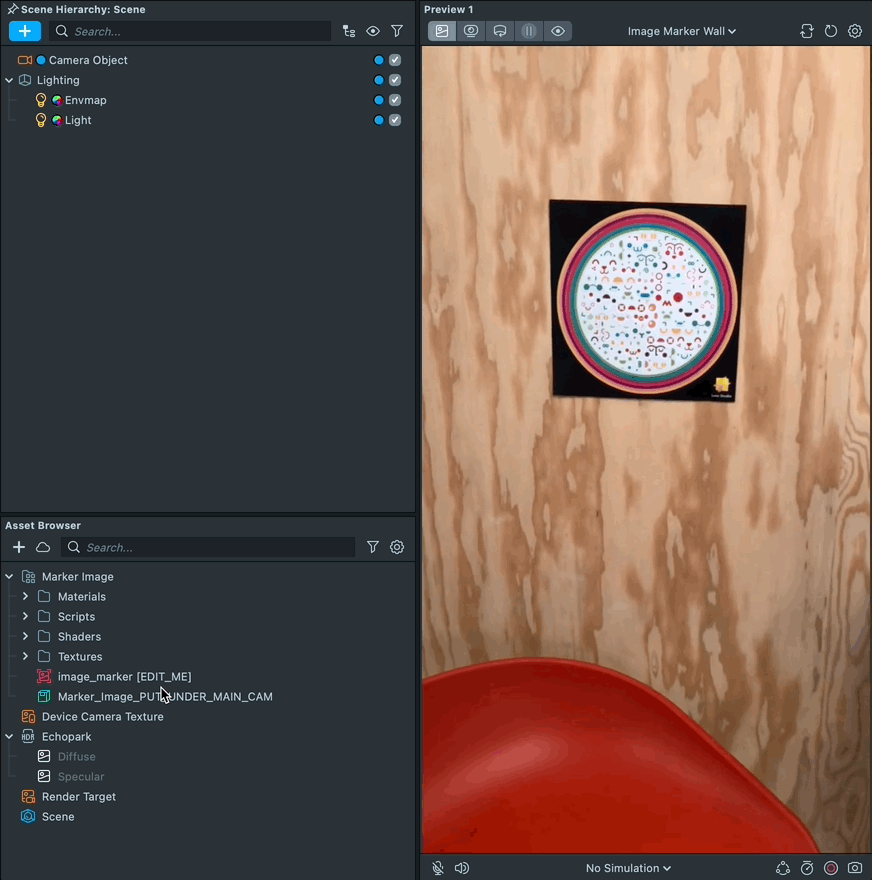Image resolution: width=872 pixels, height=880 pixels.
Task: Reset the preview with the circular arrow
Action: [831, 31]
